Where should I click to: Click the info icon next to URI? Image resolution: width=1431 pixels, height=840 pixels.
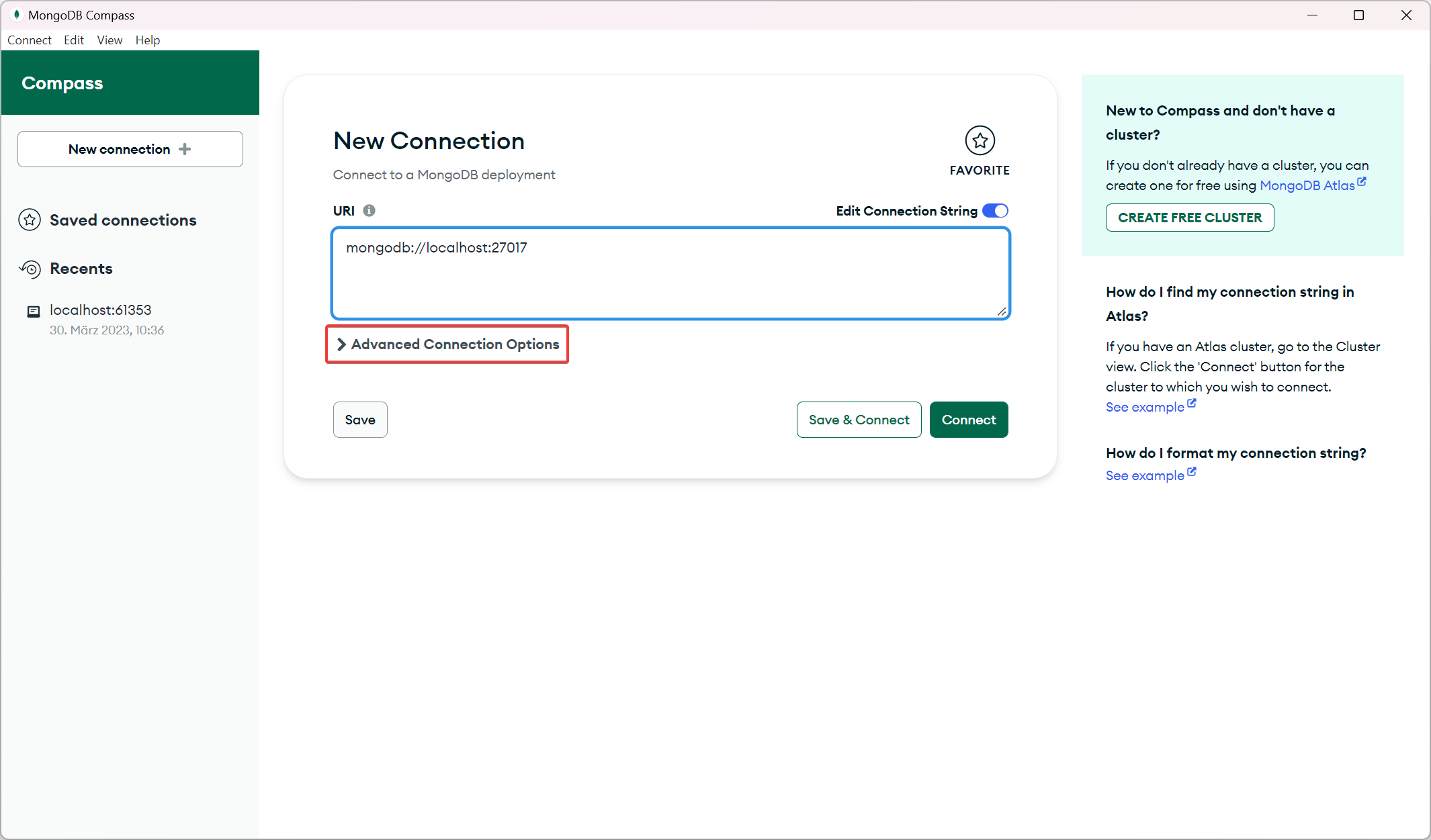[x=368, y=210]
